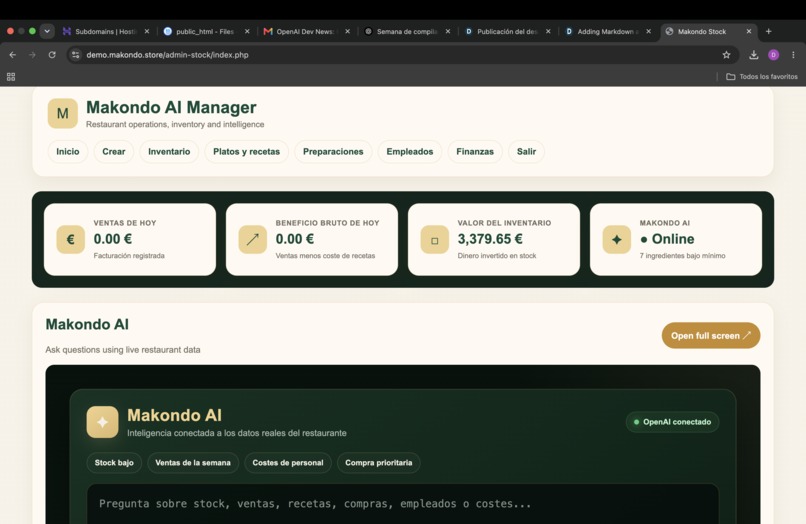The width and height of the screenshot is (806, 524).
Task: Click Dinero invertido en stock caption
Action: pyautogui.click(x=497, y=256)
